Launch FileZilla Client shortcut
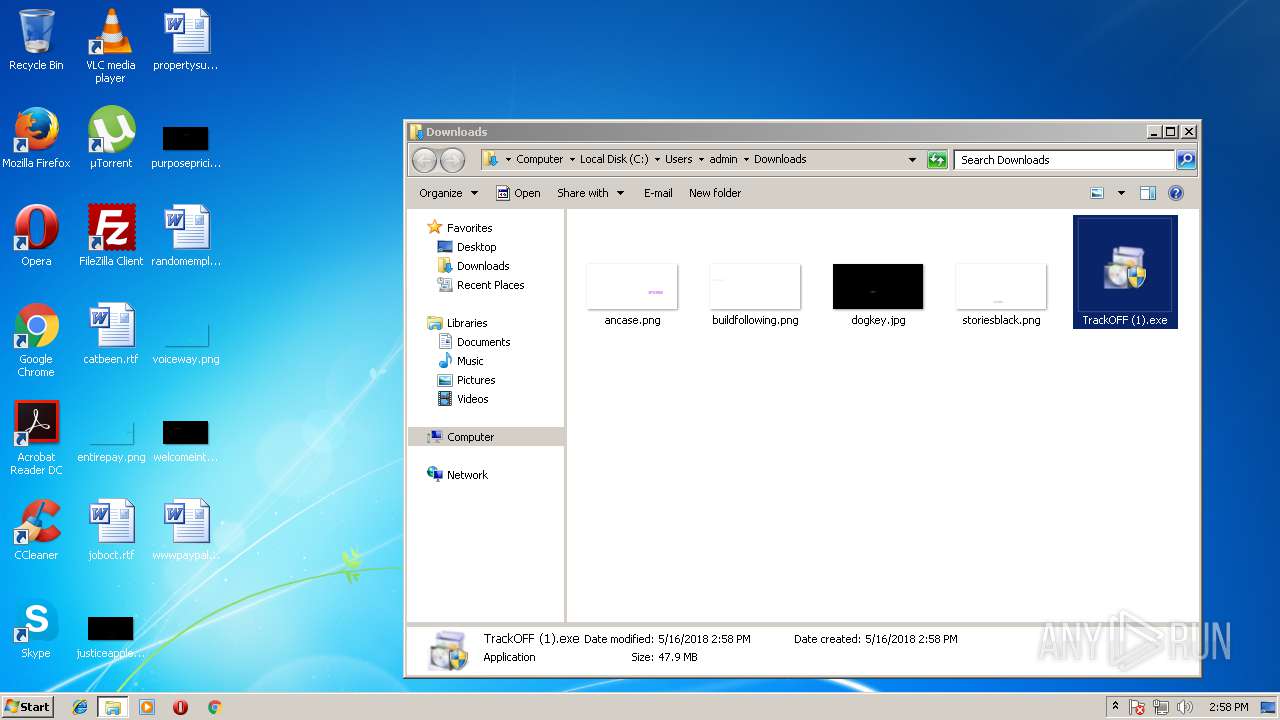This screenshot has height=720, width=1280. point(111,236)
